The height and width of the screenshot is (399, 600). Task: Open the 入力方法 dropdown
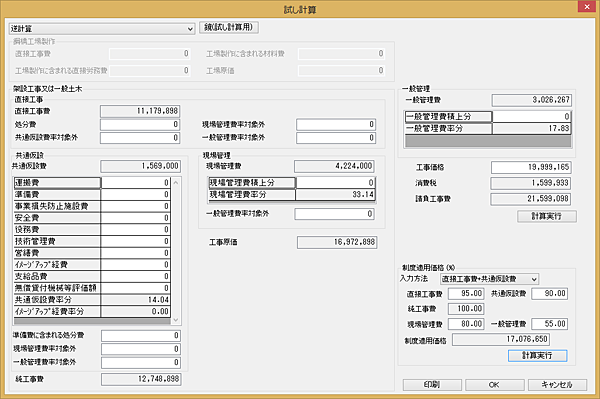tap(489, 279)
